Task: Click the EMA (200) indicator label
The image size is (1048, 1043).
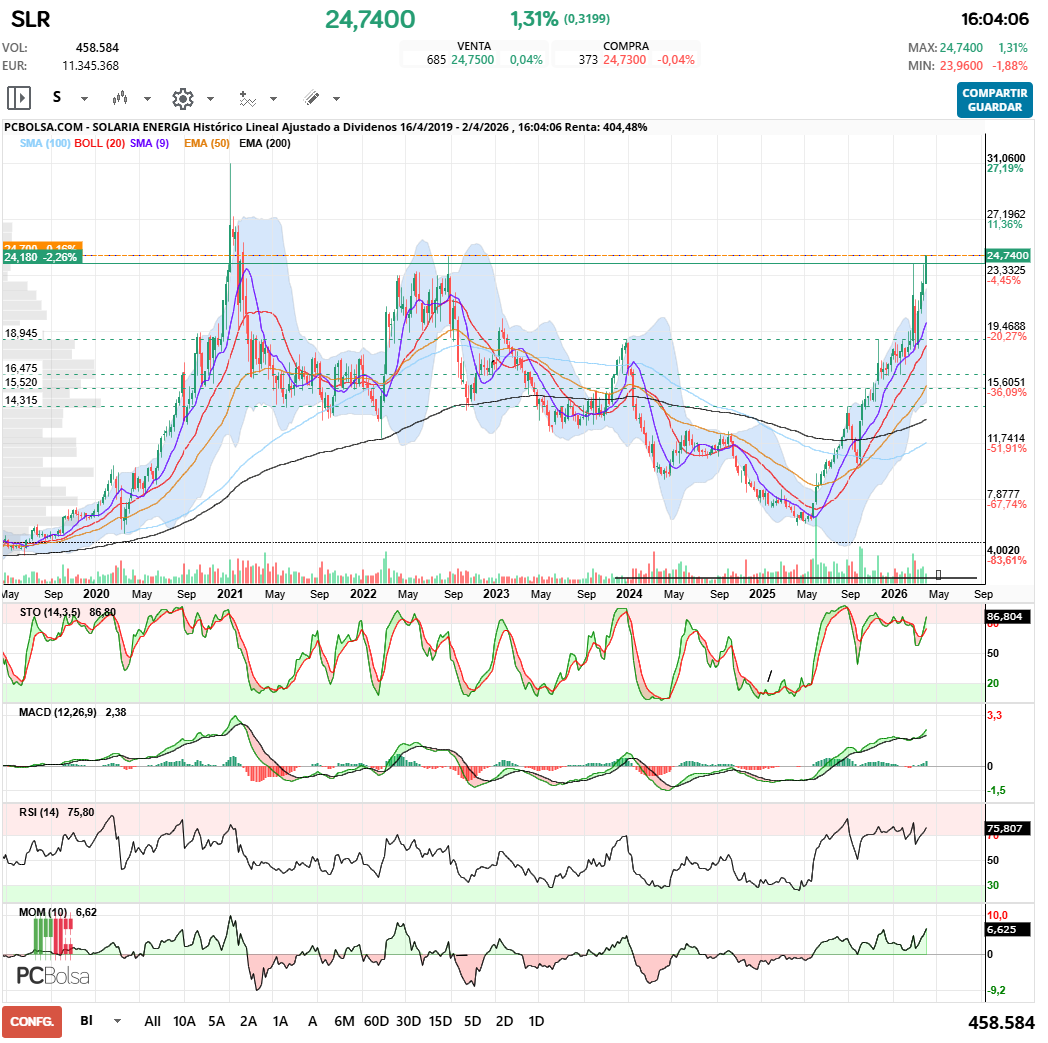Action: pos(265,143)
